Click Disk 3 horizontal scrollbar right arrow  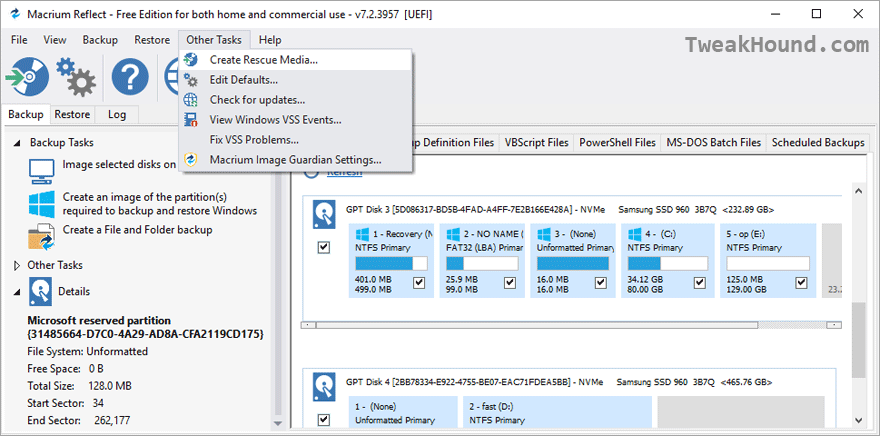click(x=836, y=325)
